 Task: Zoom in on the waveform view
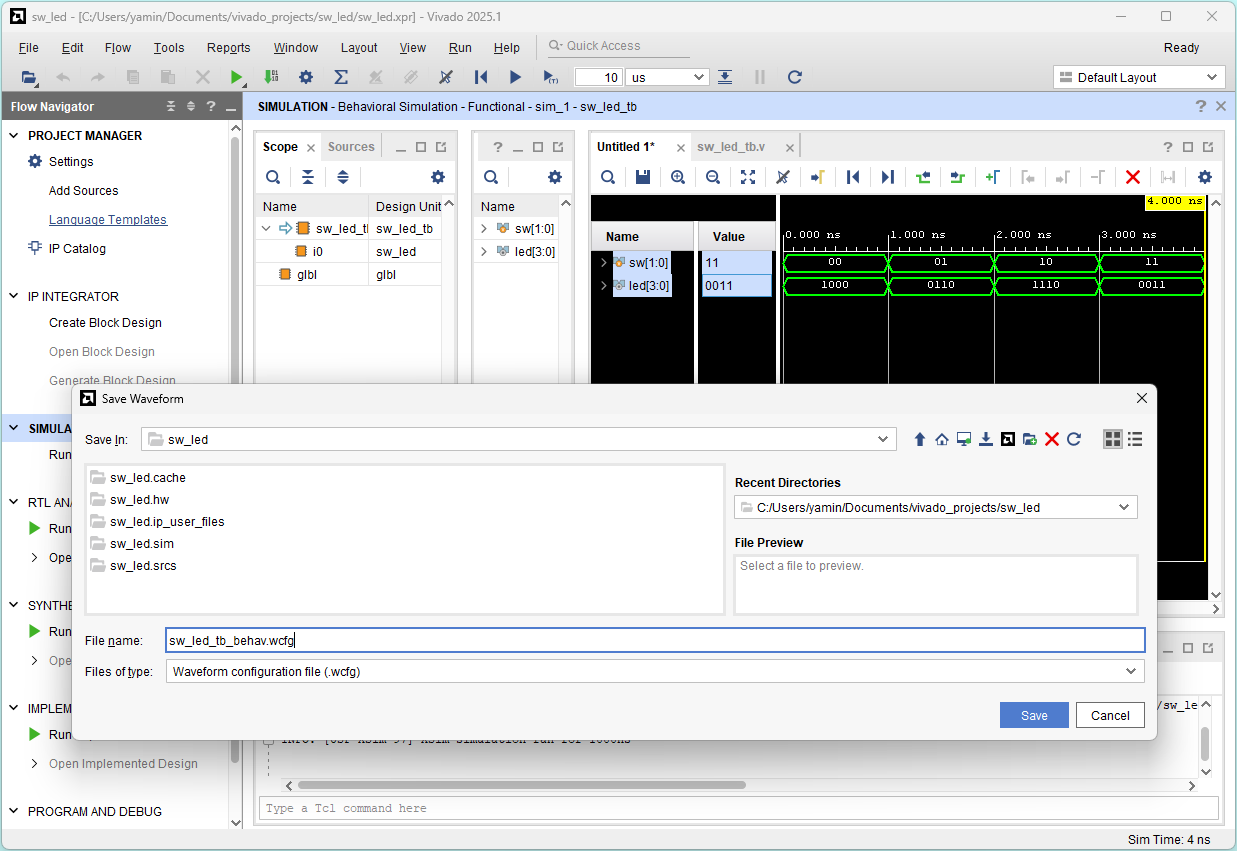coord(678,177)
